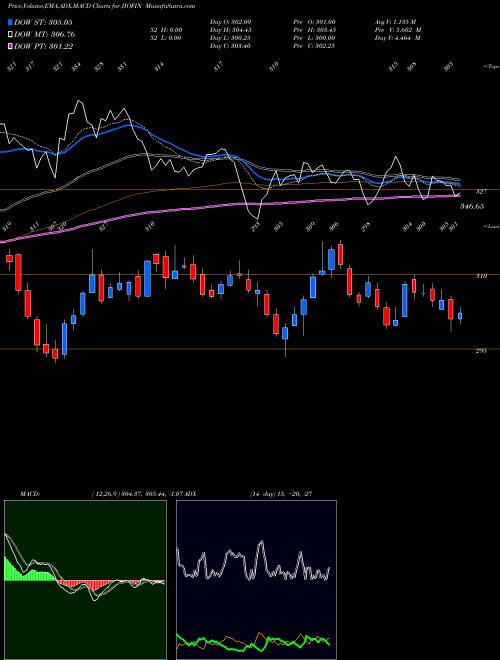Click the 'Day H: 304.45' value
500x660 pixels.
click(230, 30)
